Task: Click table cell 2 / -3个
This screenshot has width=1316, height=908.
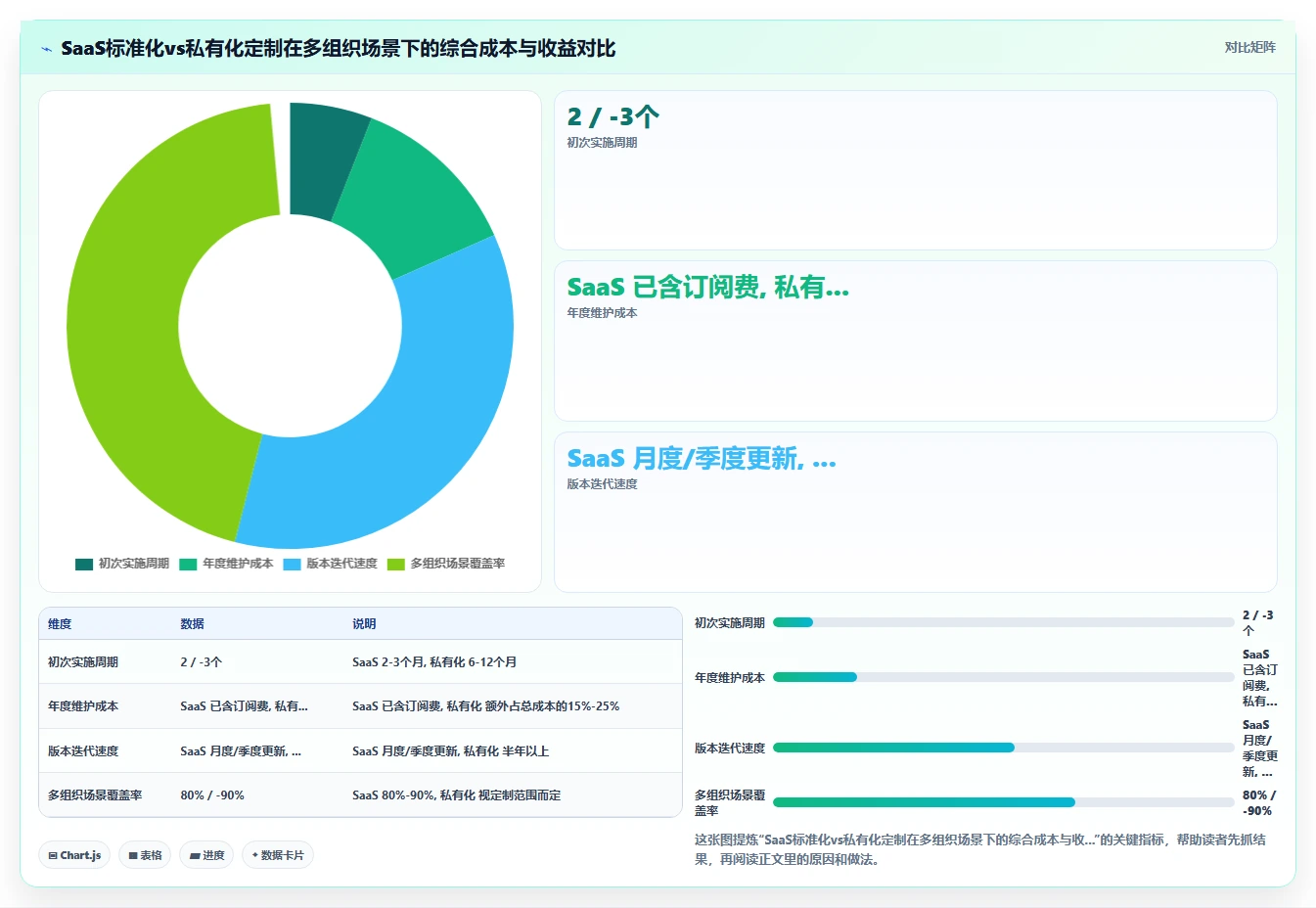Action: [x=202, y=662]
